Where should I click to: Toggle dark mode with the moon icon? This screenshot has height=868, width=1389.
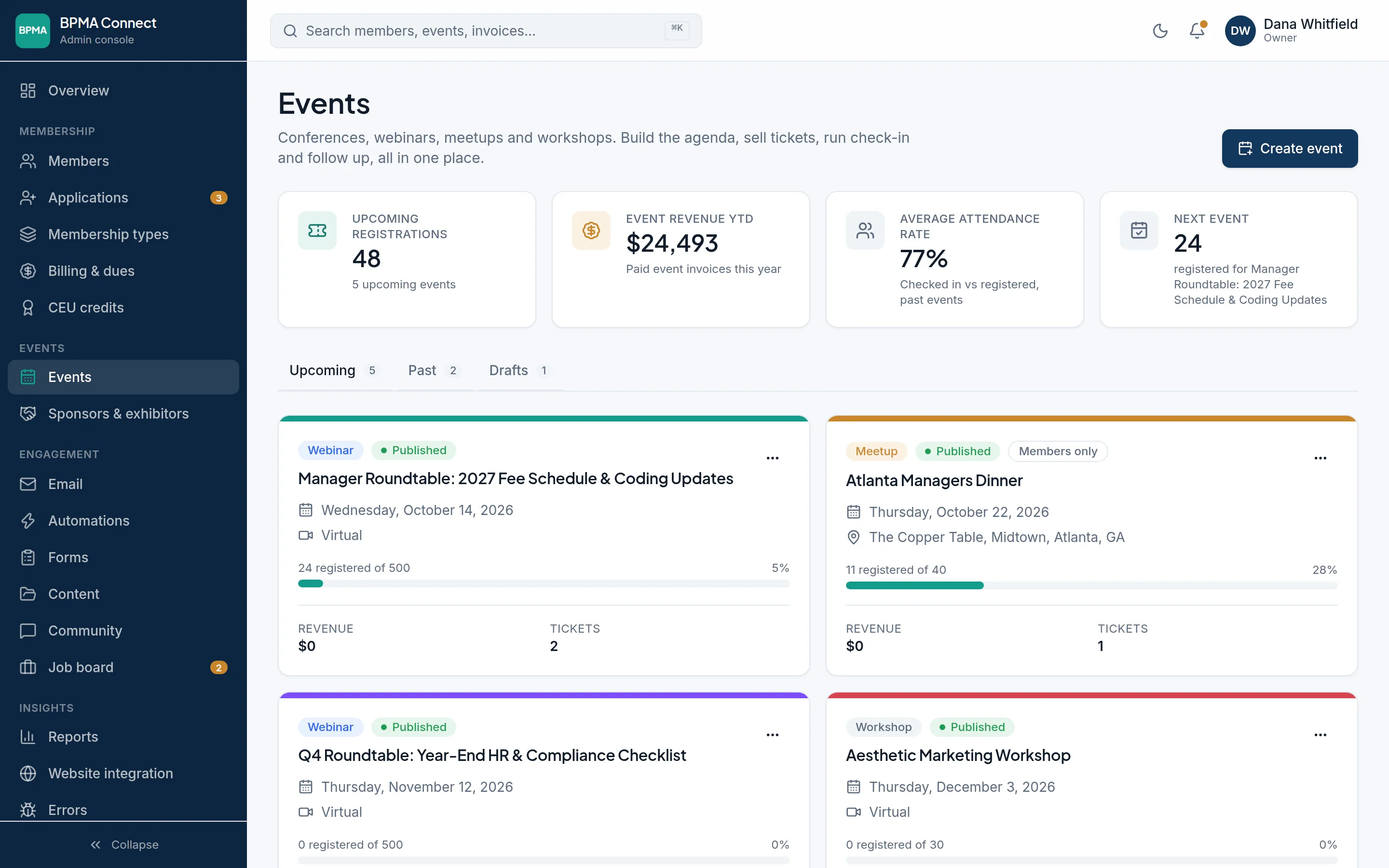pyautogui.click(x=1160, y=31)
